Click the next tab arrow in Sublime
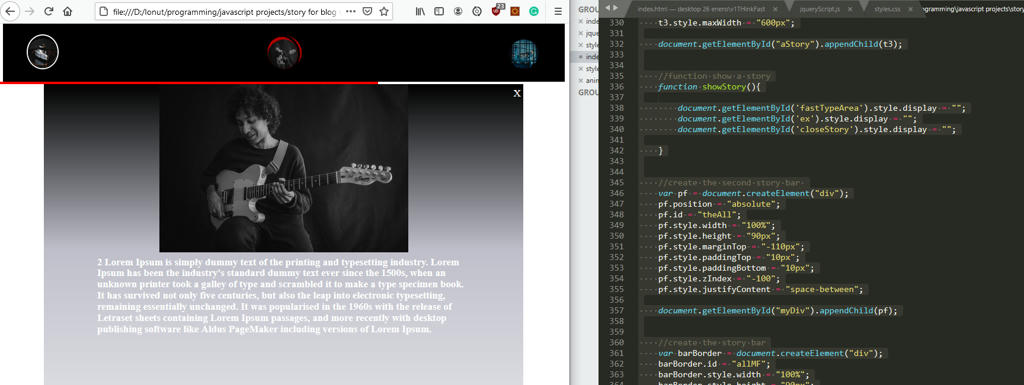1024x385 pixels. 615,8
